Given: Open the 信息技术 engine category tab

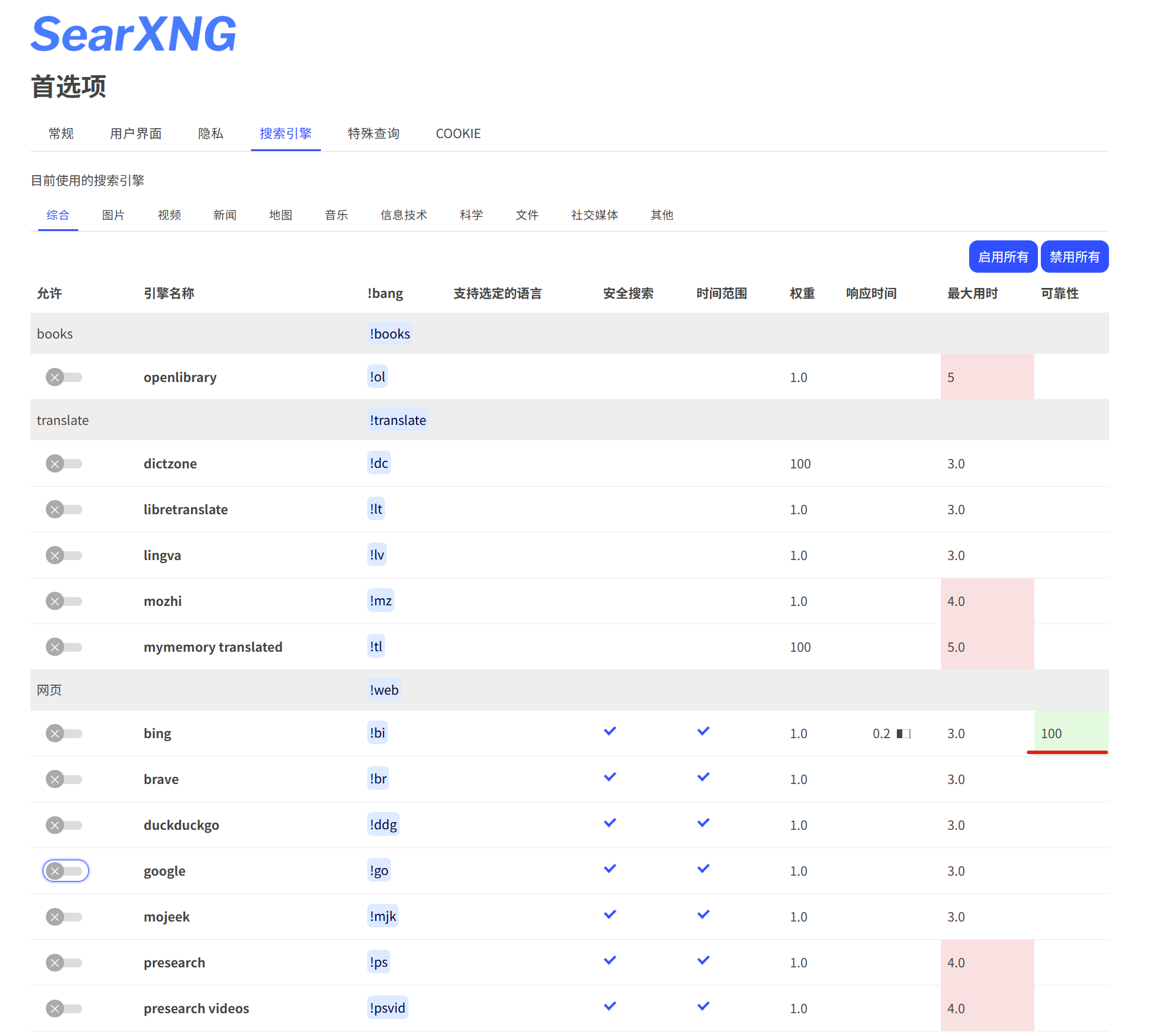Looking at the screenshot, I should tap(403, 215).
